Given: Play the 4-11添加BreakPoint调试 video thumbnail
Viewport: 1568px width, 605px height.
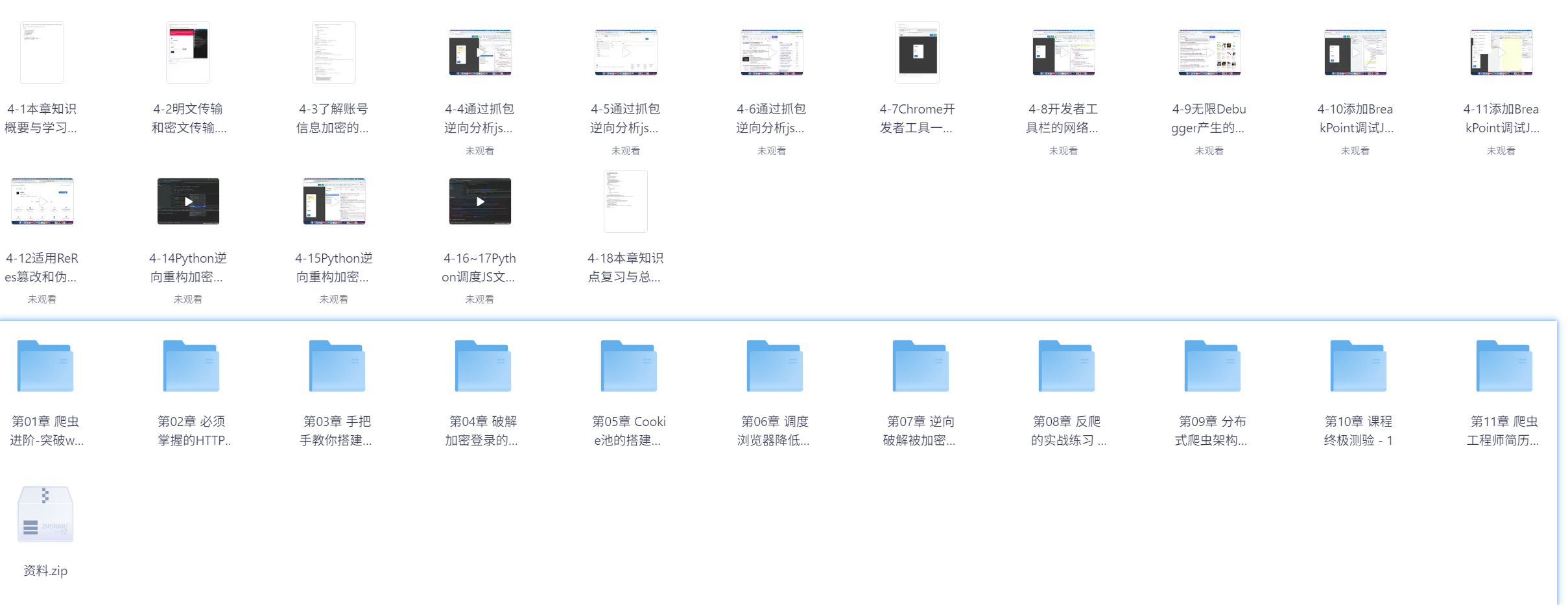Looking at the screenshot, I should (1501, 53).
